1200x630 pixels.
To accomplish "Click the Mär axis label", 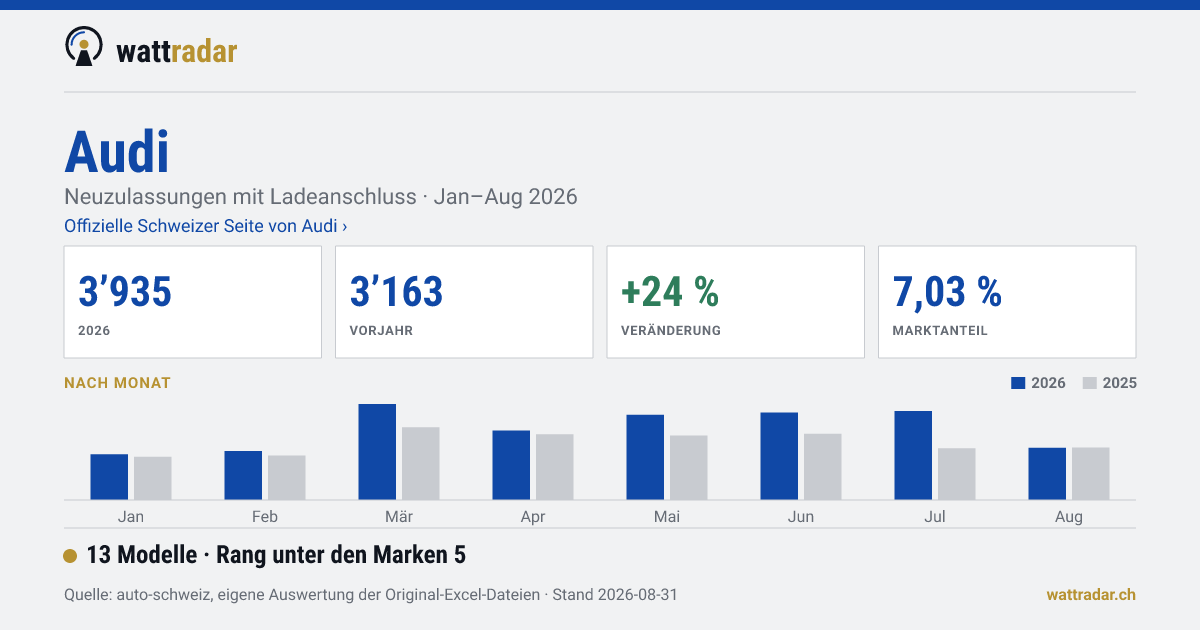I will pos(399,517).
